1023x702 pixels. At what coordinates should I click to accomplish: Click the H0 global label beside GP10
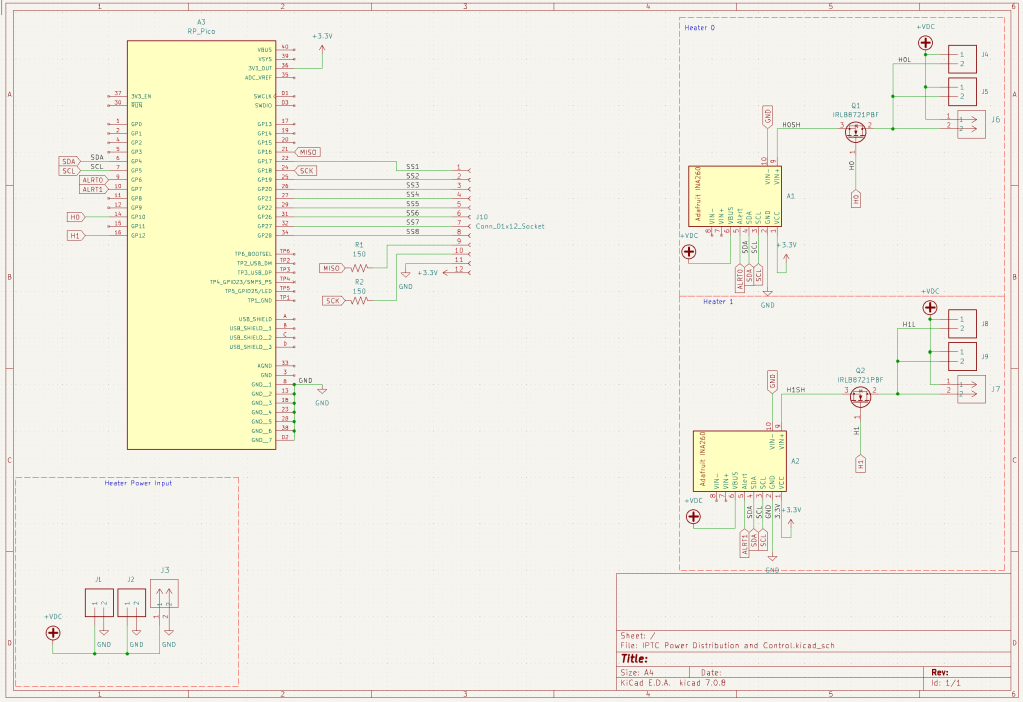click(x=75, y=217)
